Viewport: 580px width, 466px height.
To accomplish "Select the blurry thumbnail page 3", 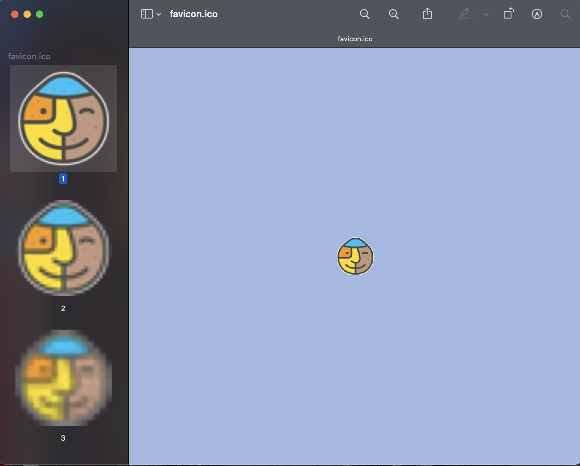I will [64, 378].
